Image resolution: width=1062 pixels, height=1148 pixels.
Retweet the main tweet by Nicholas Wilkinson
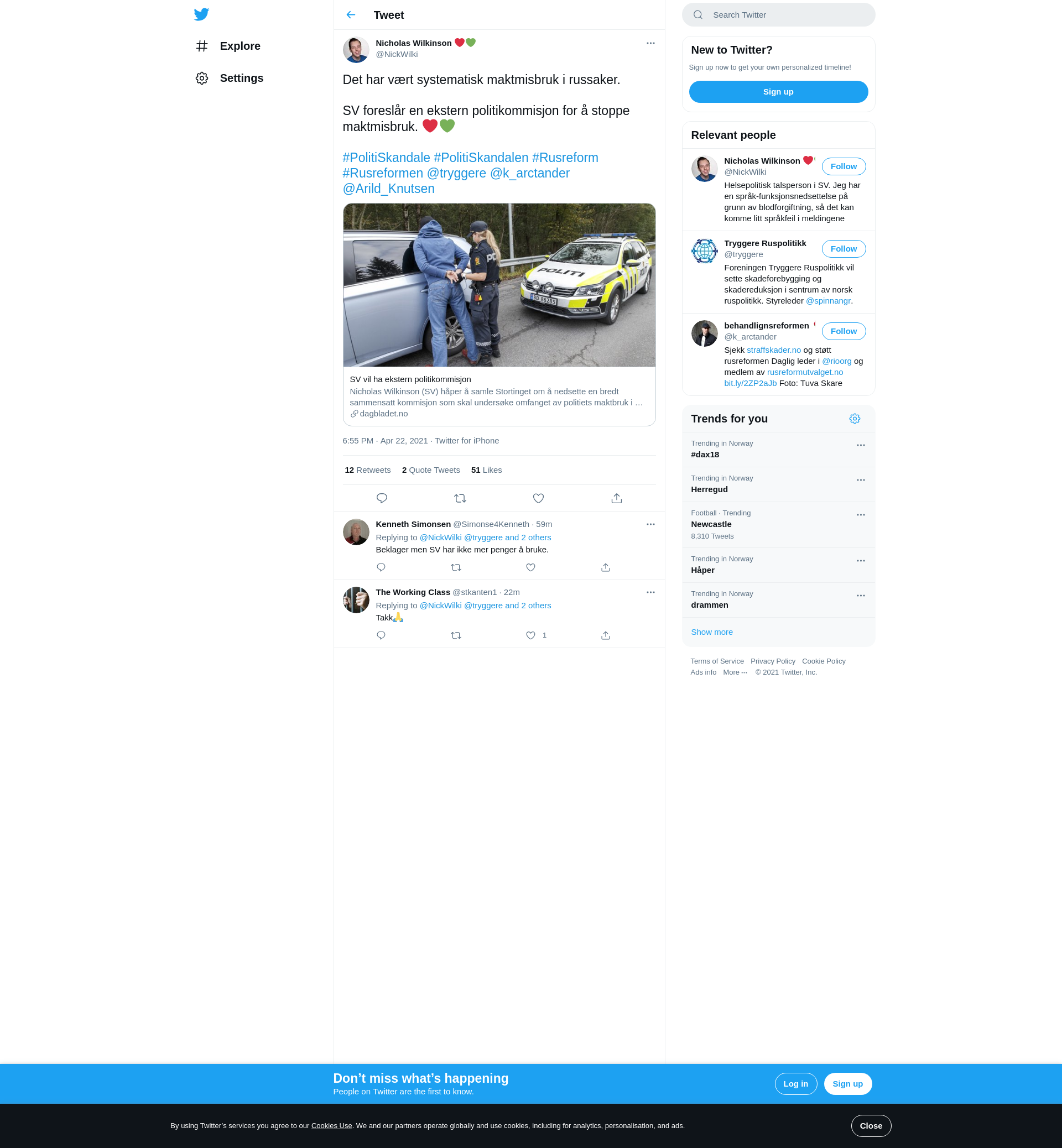(x=460, y=498)
